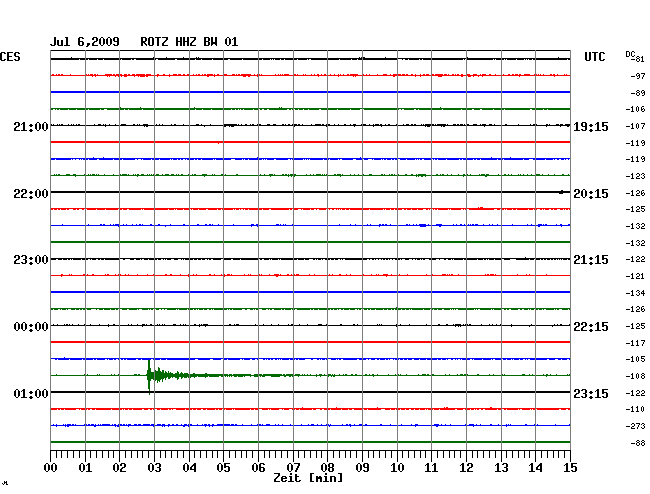Viewport: 650px width, 494px height.
Task: Select the UTC time label "20:15"
Action: 591,194
